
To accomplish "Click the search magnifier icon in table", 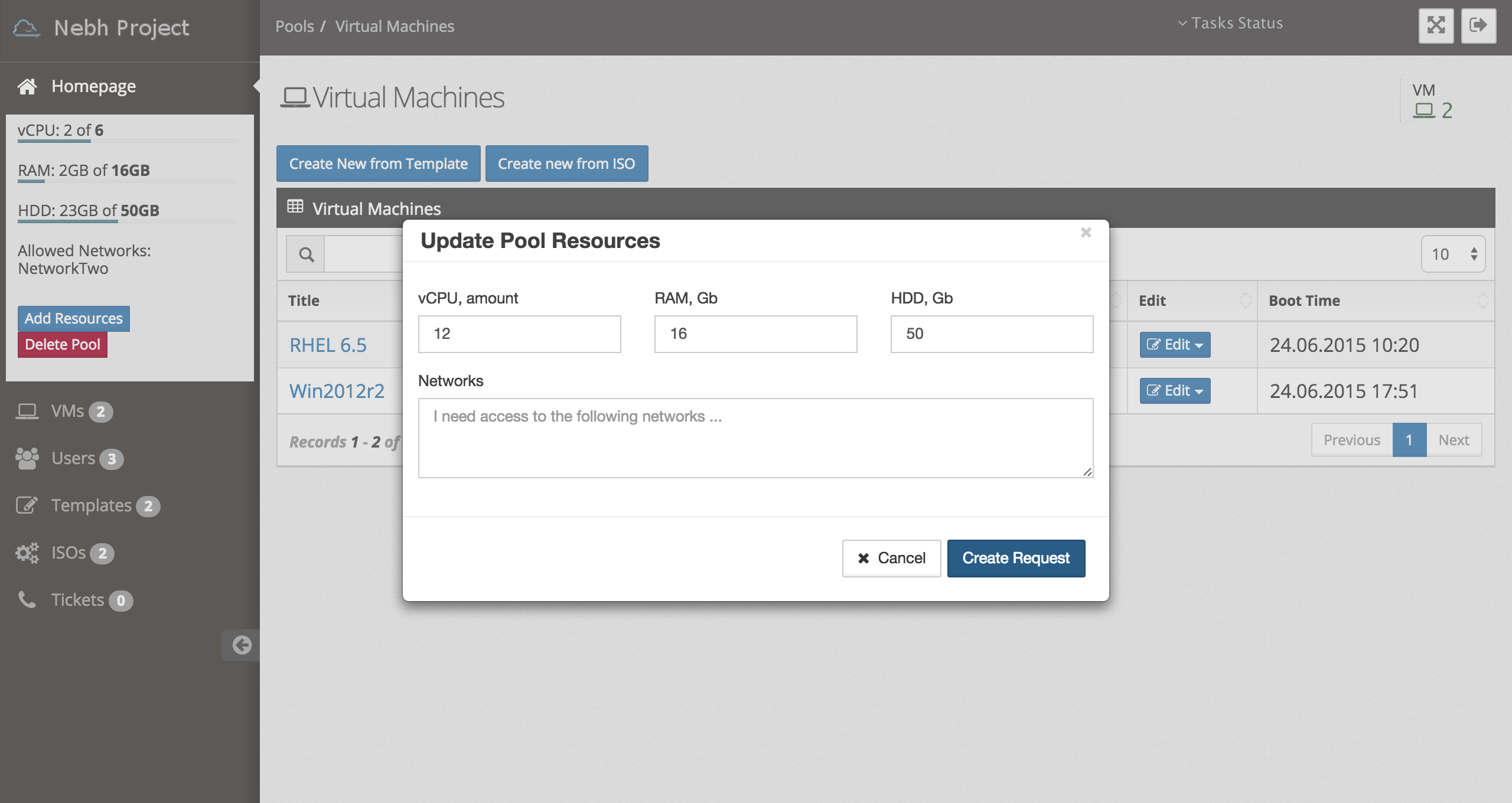I will point(306,254).
